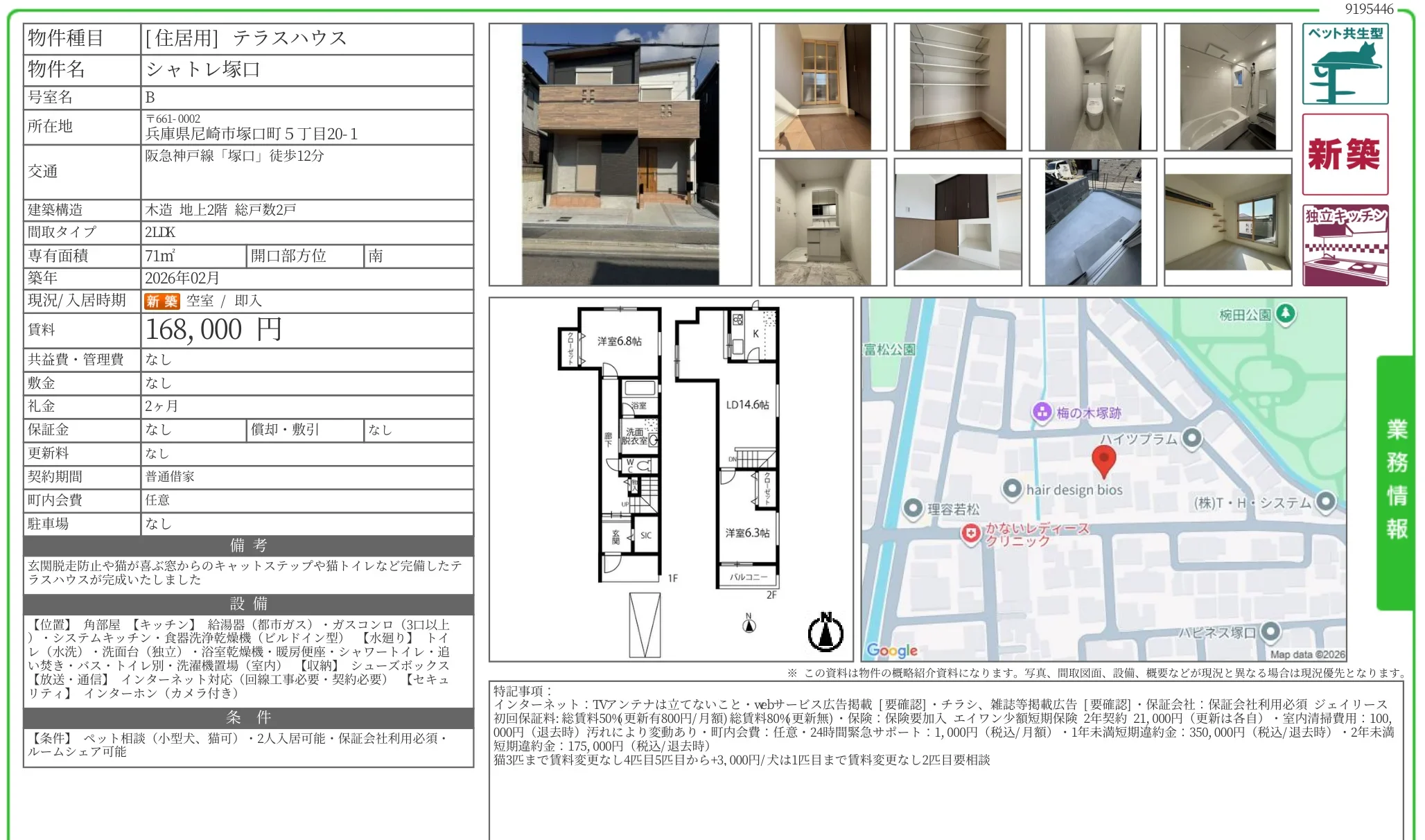
Task: Click the 理容若松 map marker
Action: [x=913, y=509]
